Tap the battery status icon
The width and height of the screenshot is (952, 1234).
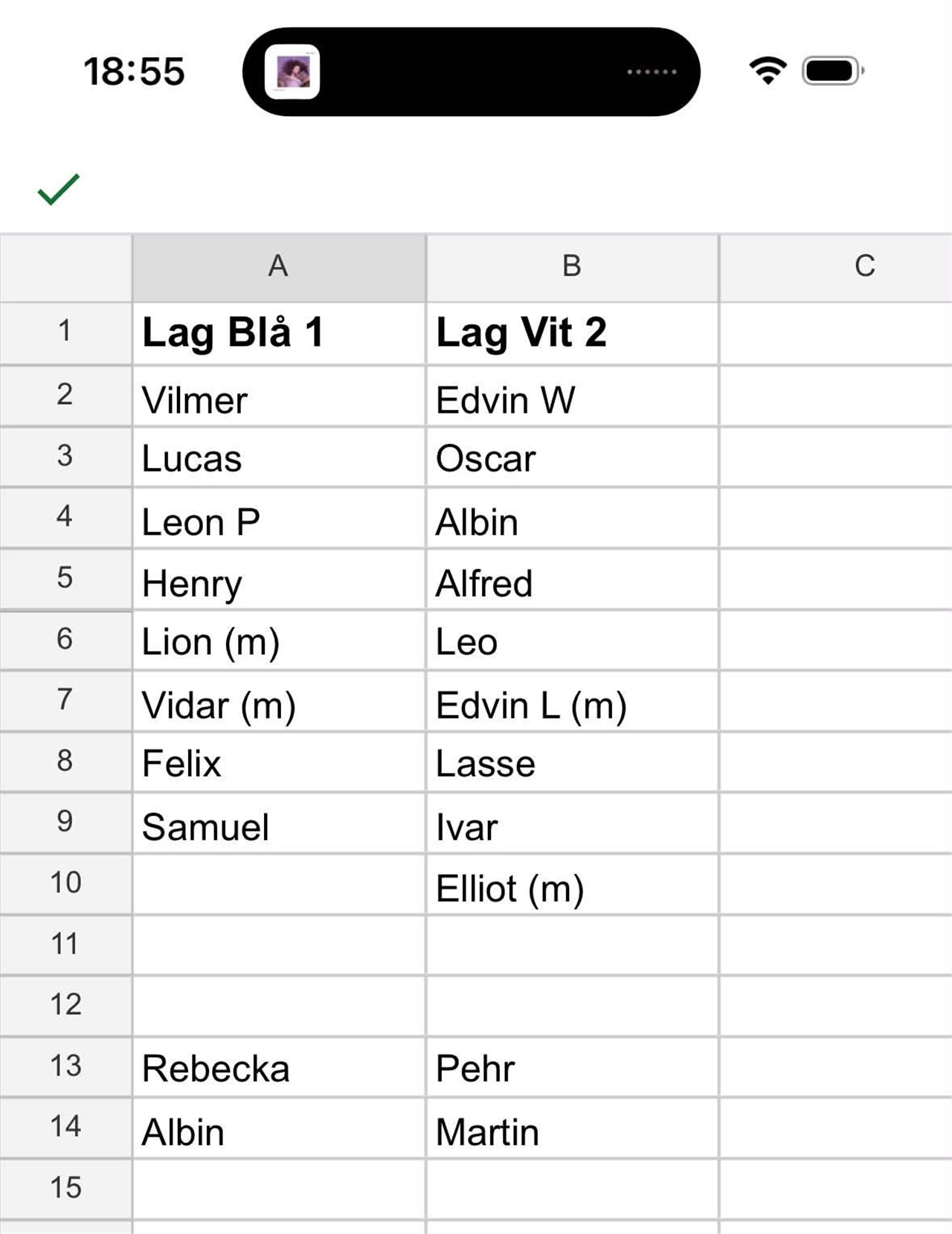(832, 71)
